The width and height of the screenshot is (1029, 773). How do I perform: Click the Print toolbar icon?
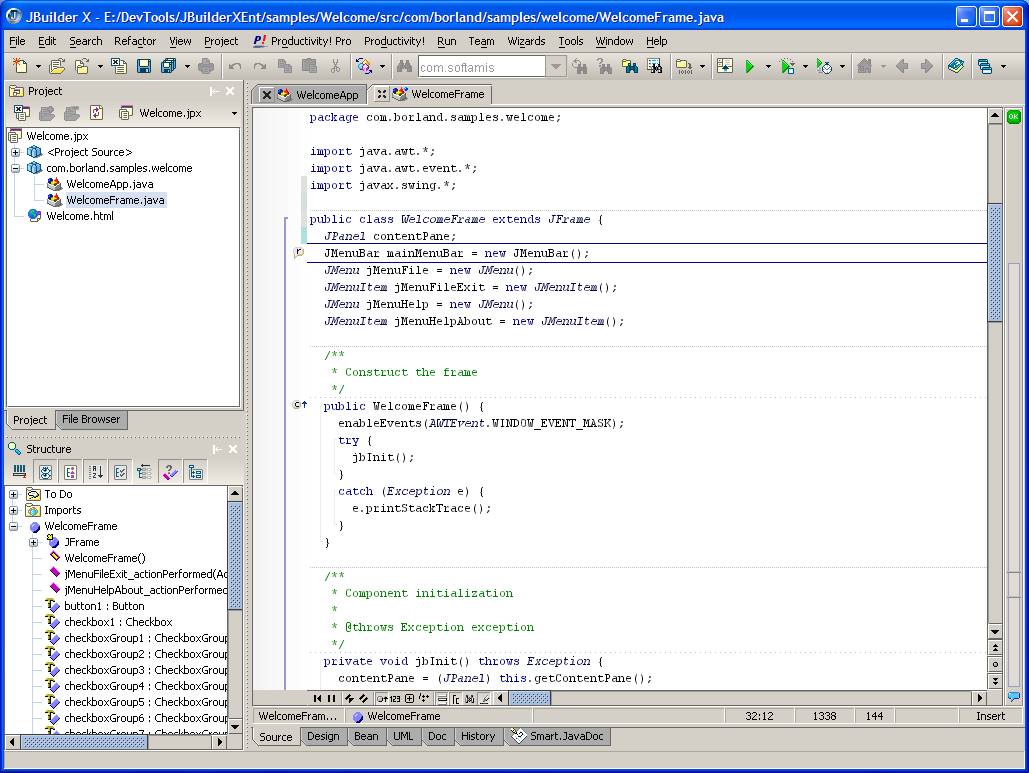(206, 66)
